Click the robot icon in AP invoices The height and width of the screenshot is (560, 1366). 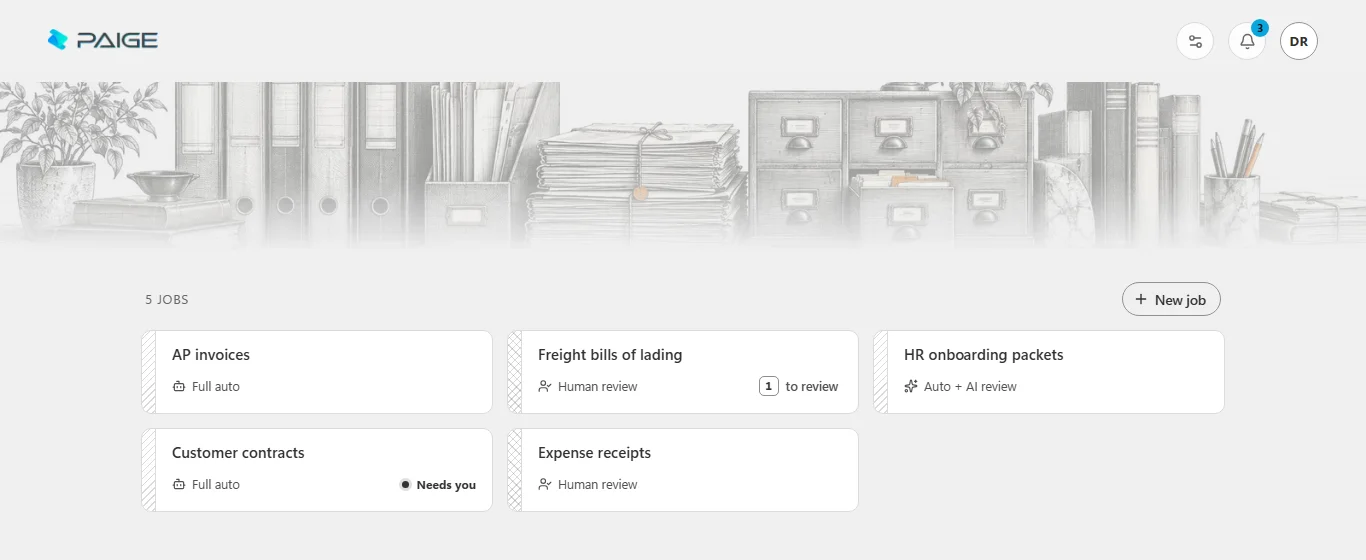point(179,386)
